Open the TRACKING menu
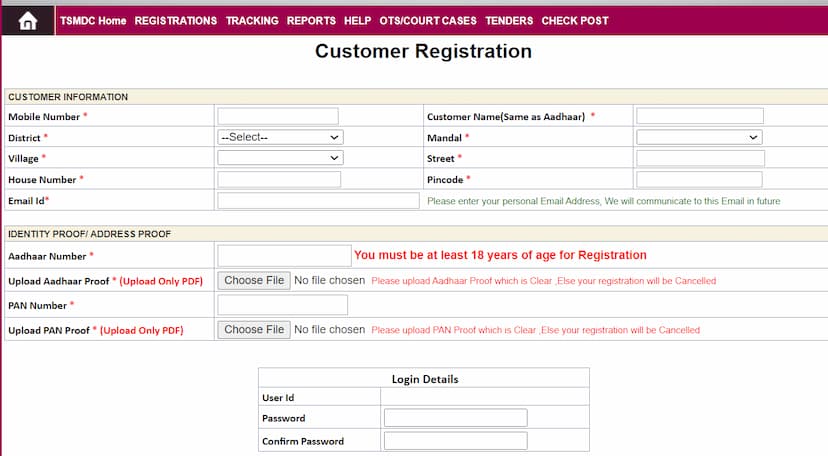Screen dimensions: 828x456 click(x=252, y=21)
